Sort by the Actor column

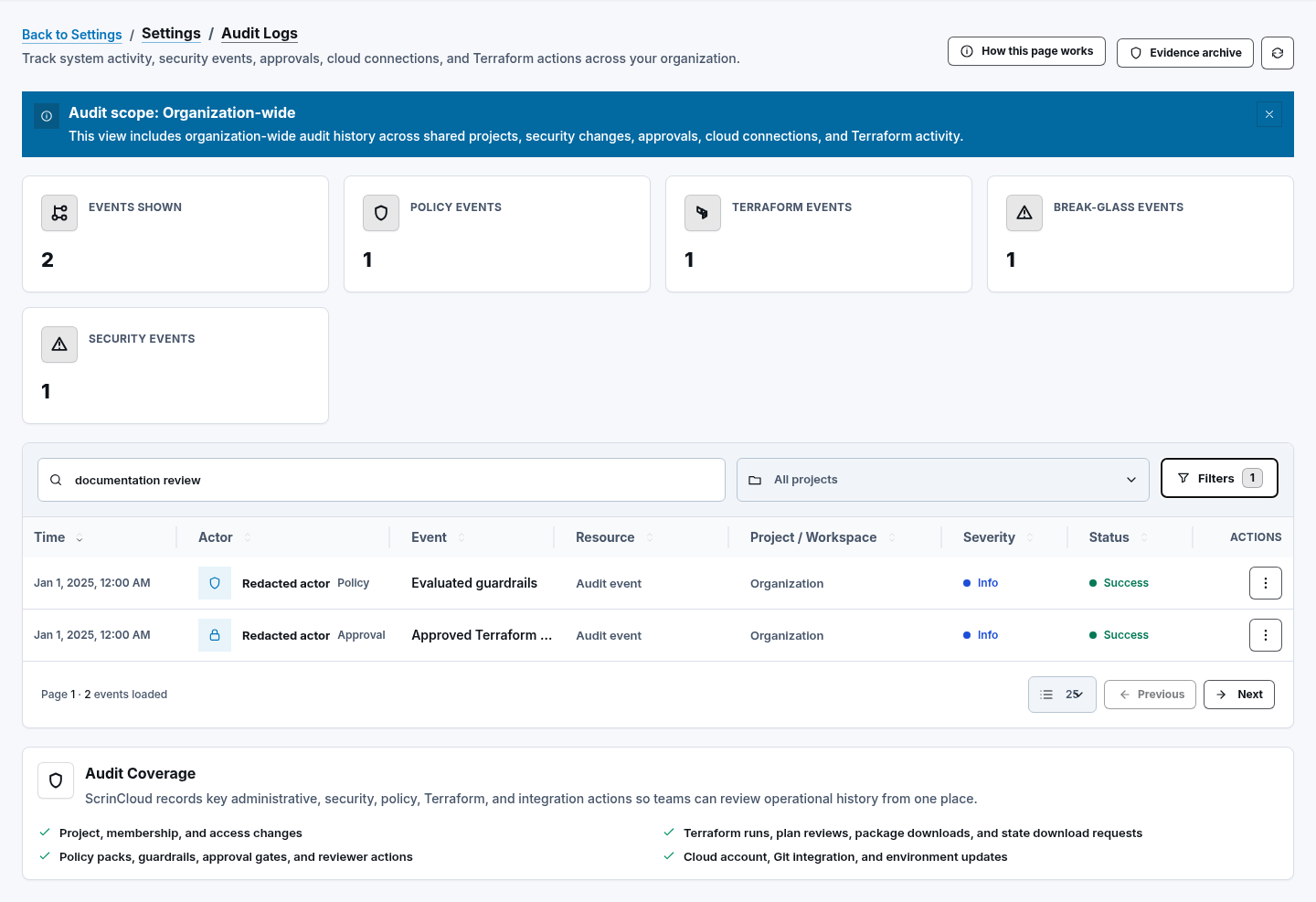[225, 537]
